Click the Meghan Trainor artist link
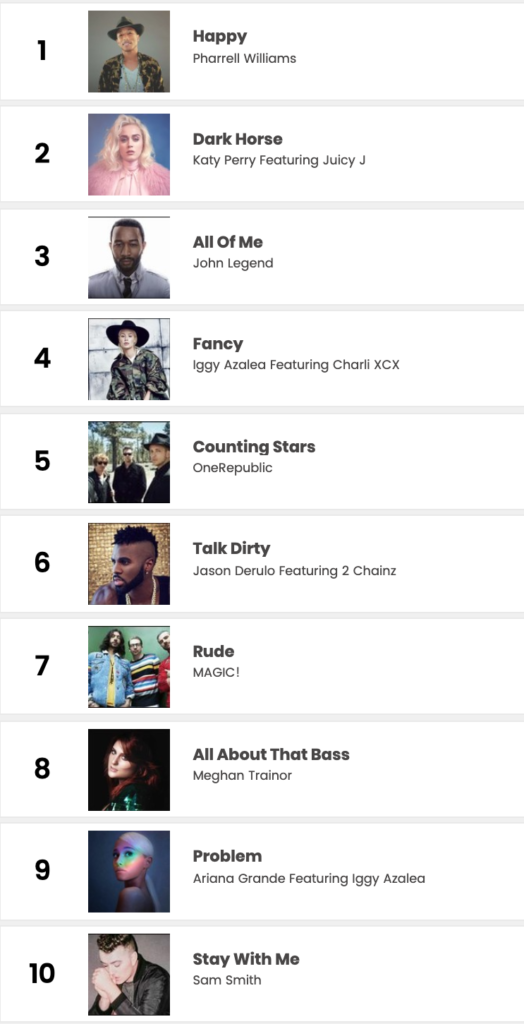The height and width of the screenshot is (1024, 524). pos(242,776)
